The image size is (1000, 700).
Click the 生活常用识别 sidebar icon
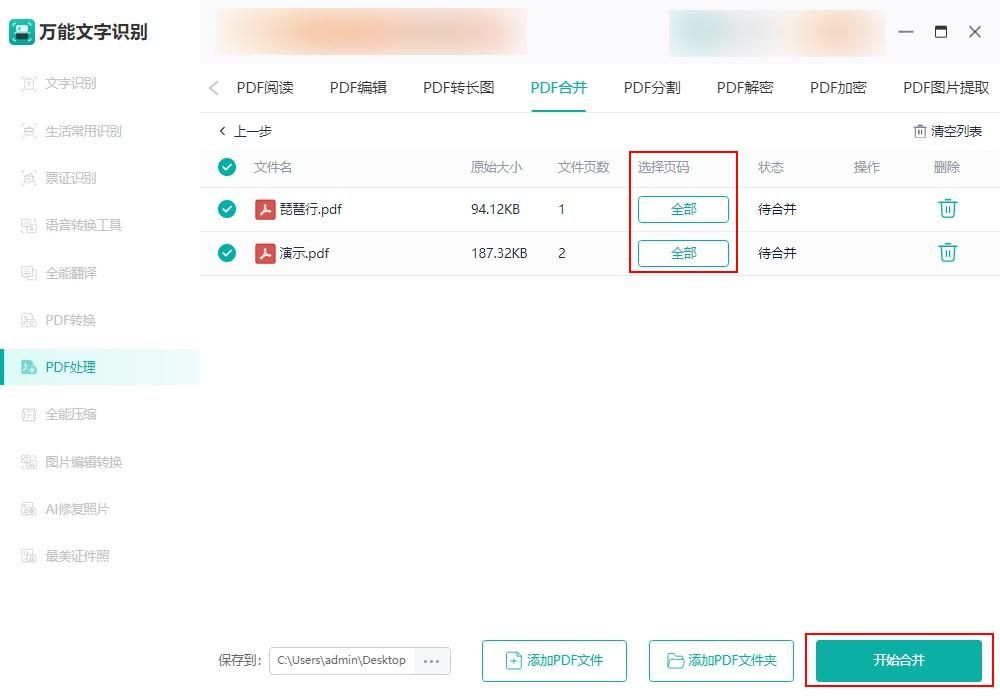[x=29, y=131]
